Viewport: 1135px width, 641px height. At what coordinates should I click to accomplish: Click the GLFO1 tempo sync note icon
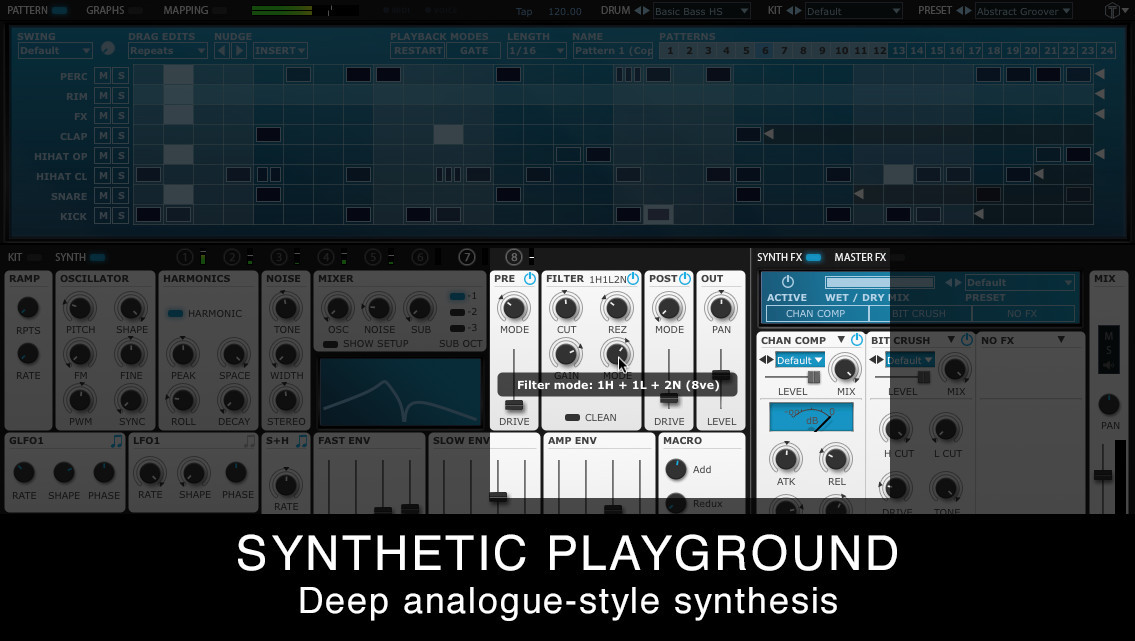(117, 441)
